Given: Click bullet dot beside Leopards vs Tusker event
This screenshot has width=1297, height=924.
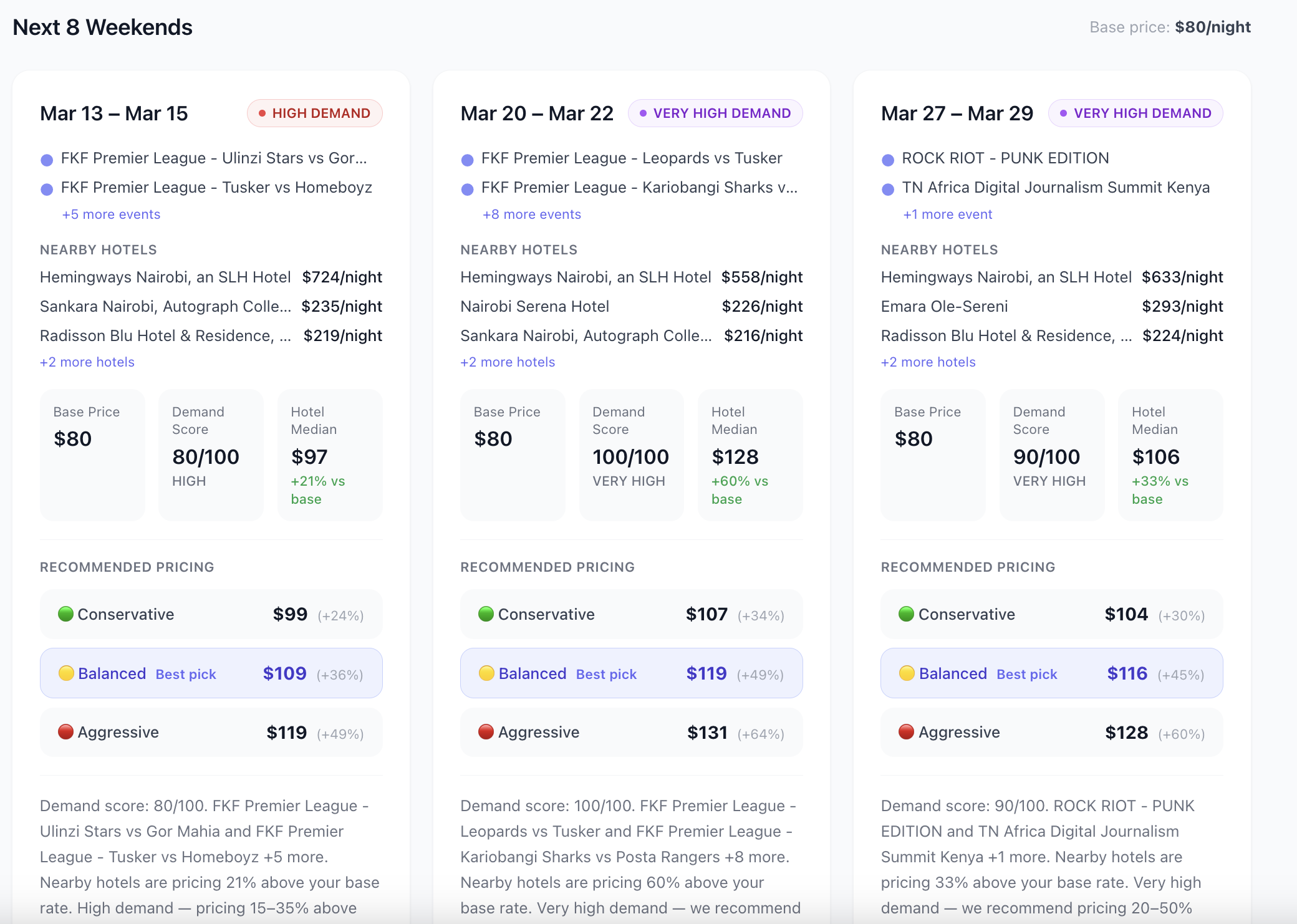Looking at the screenshot, I should [x=467, y=160].
